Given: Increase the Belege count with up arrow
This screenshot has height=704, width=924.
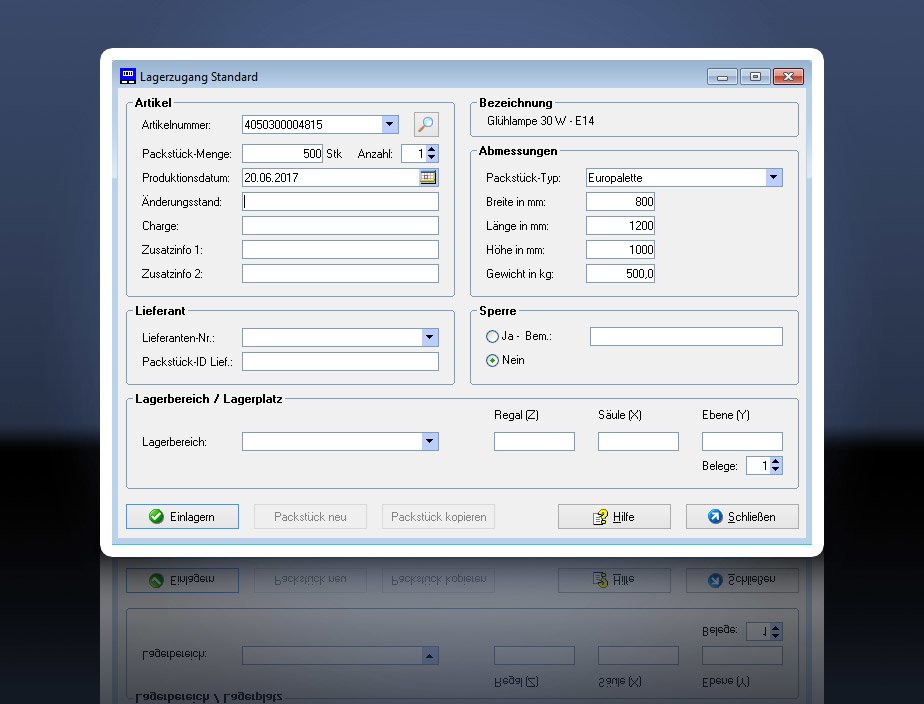Looking at the screenshot, I should pos(776,461).
